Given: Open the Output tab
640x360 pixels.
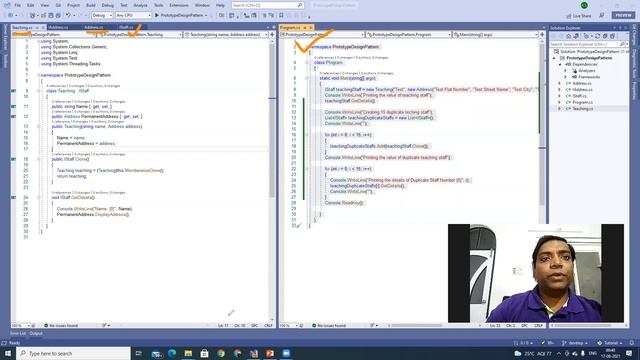Looking at the screenshot, I should [36, 333].
